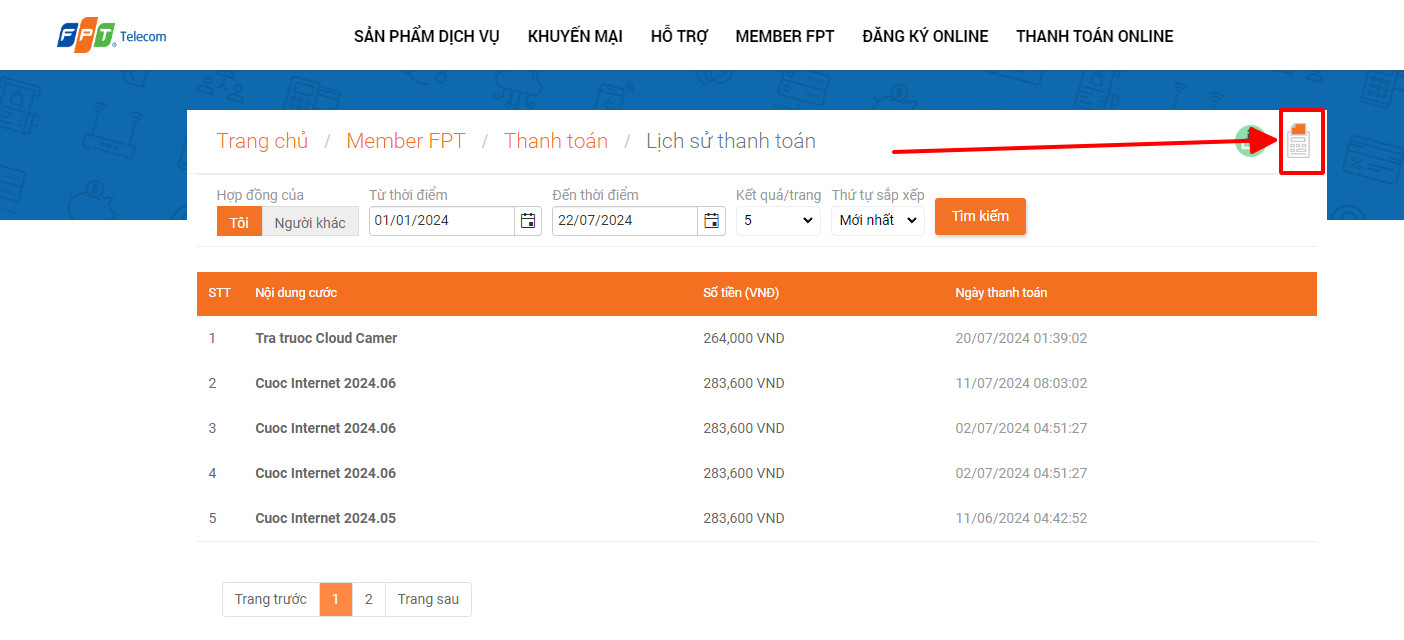Open 'ĐĂNG KÝ ONLINE' menu
The image size is (1404, 640).
[925, 36]
